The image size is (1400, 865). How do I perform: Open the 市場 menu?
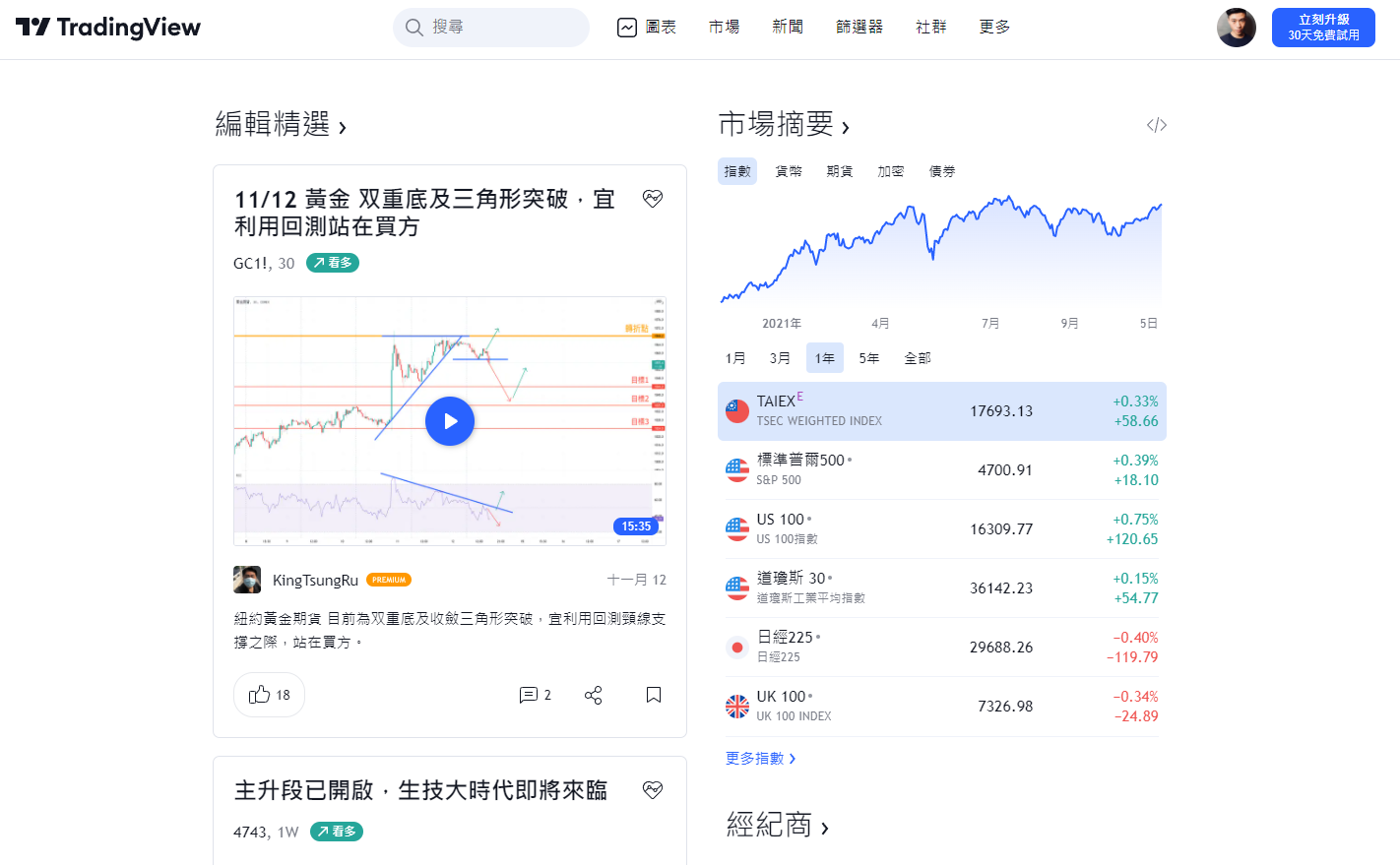(725, 28)
